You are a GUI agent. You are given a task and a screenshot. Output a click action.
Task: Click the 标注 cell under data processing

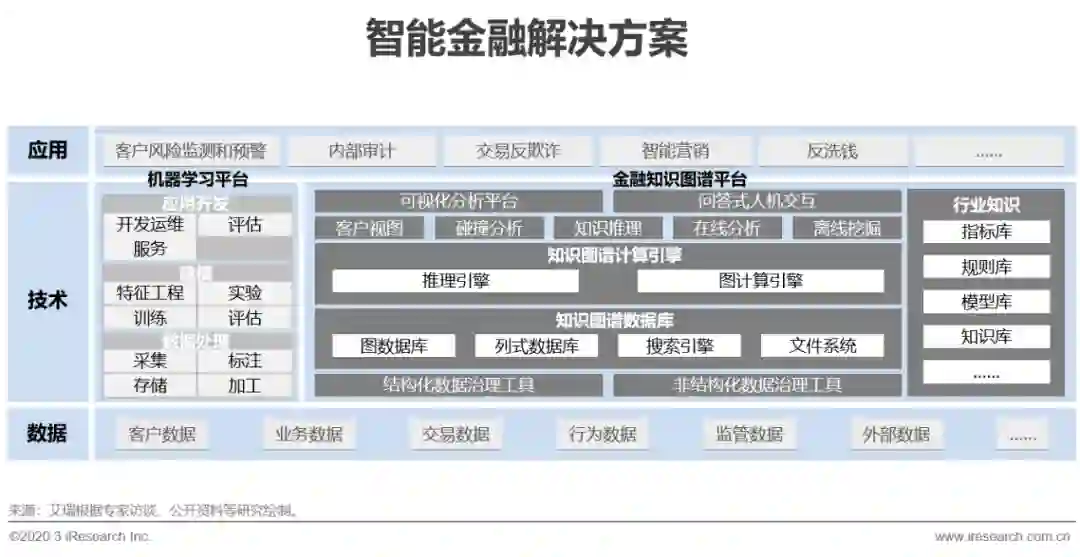[x=245, y=360]
